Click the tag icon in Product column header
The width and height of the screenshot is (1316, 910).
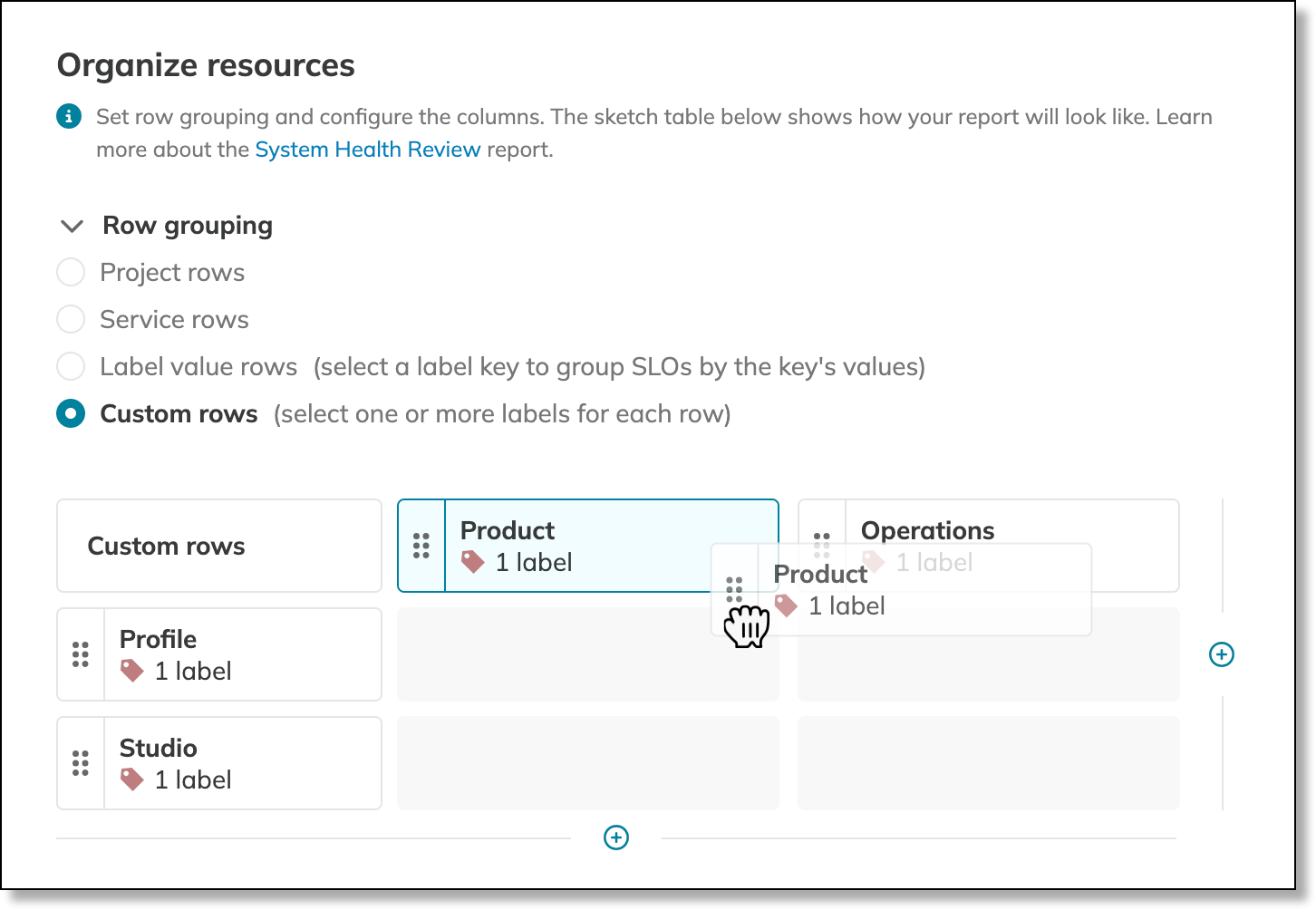(473, 562)
